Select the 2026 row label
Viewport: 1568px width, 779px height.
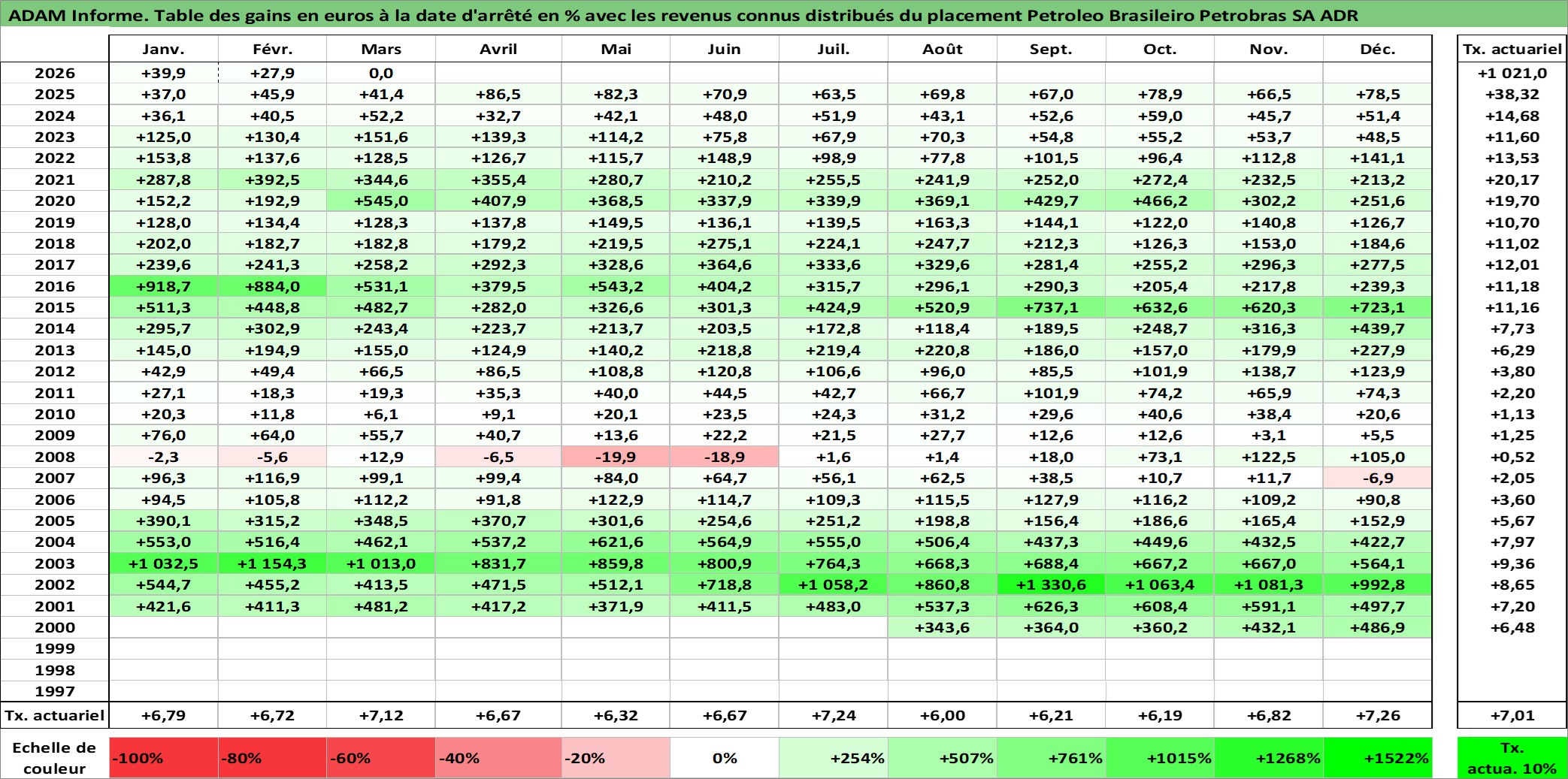click(55, 73)
